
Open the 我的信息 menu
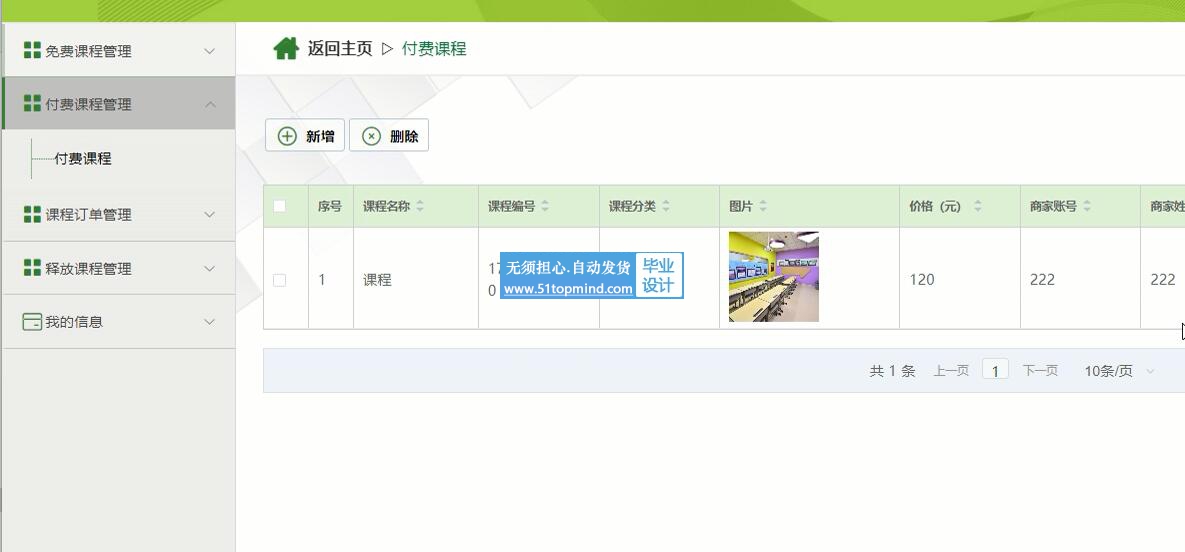coord(74,322)
